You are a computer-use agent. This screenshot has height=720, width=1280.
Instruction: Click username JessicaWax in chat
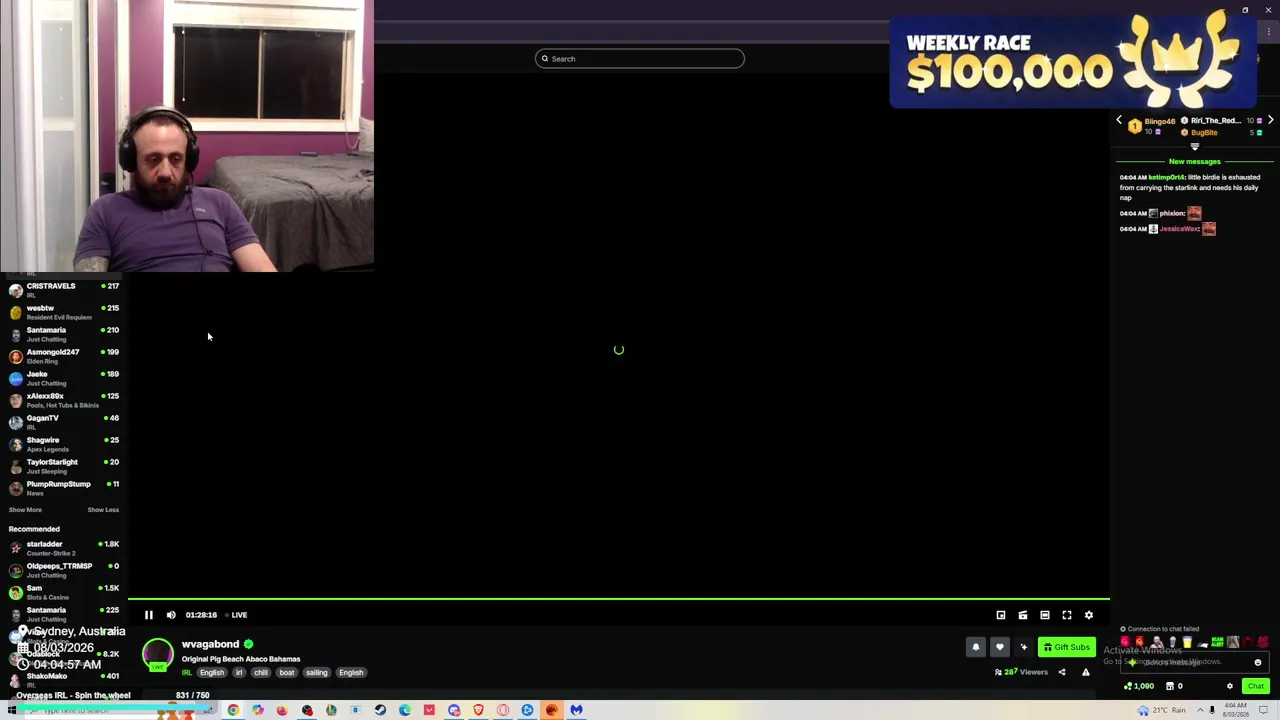[1179, 229]
